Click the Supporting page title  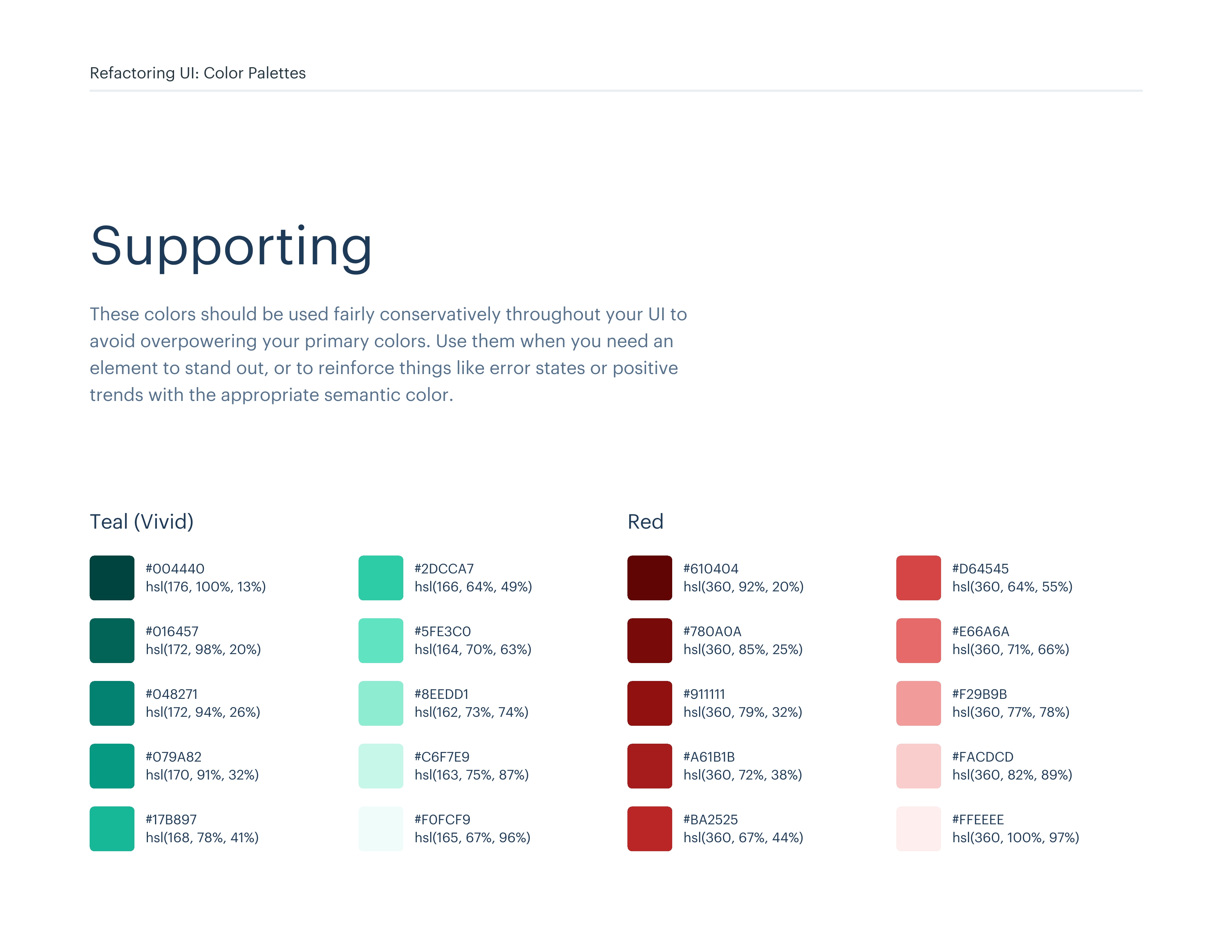[x=231, y=246]
